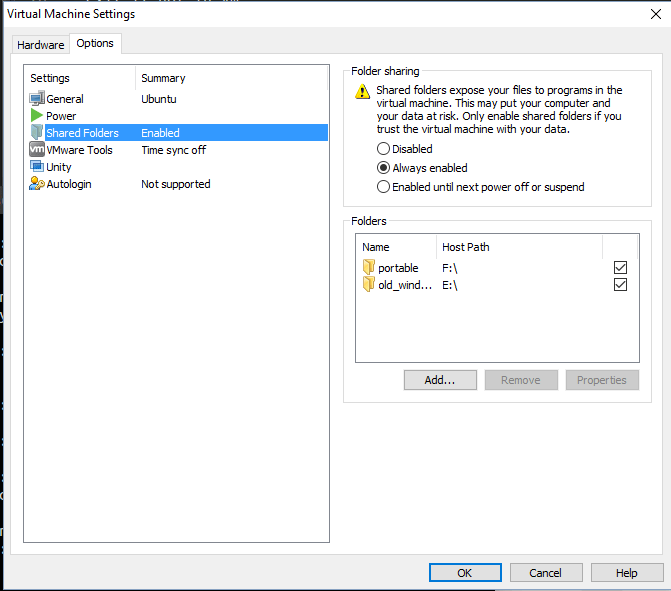Screen dimensions: 671x591
Task: Select the VMware Tools settings row
Action: click(x=178, y=150)
